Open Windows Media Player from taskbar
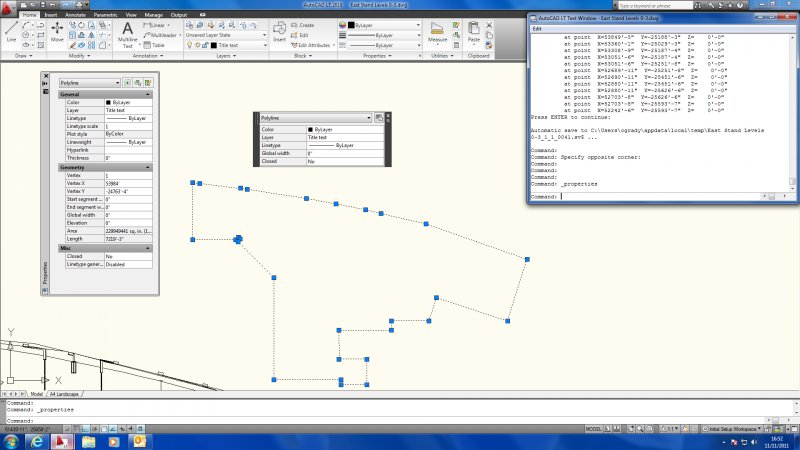The image size is (800, 450). [x=114, y=442]
